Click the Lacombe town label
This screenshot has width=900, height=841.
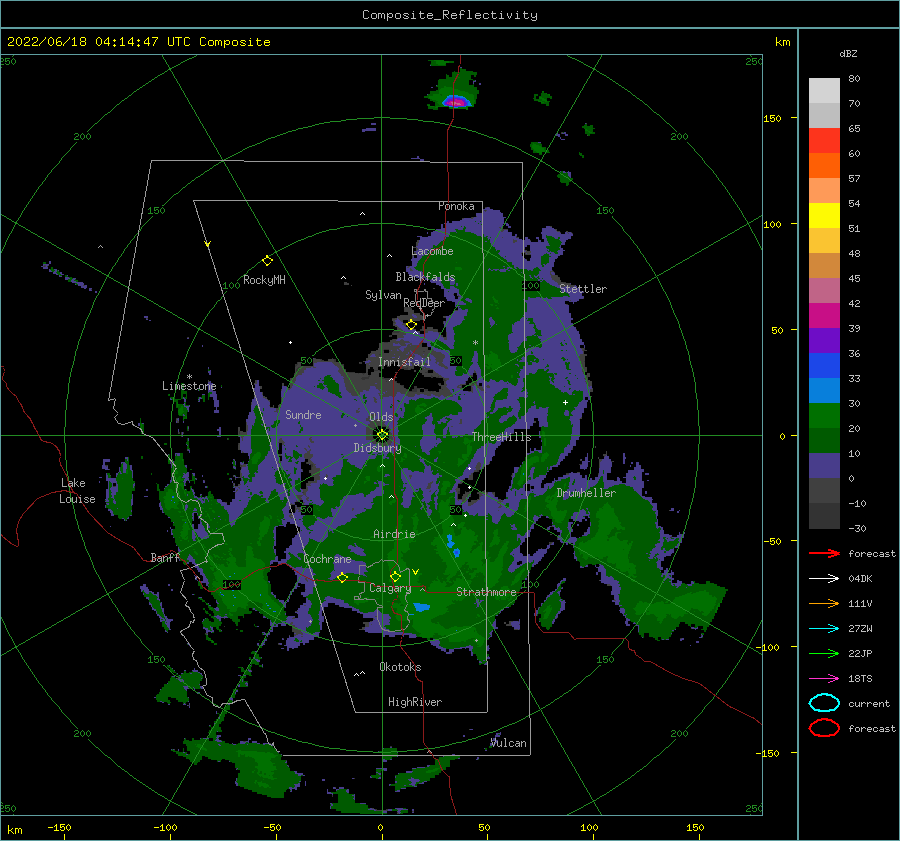[432, 251]
